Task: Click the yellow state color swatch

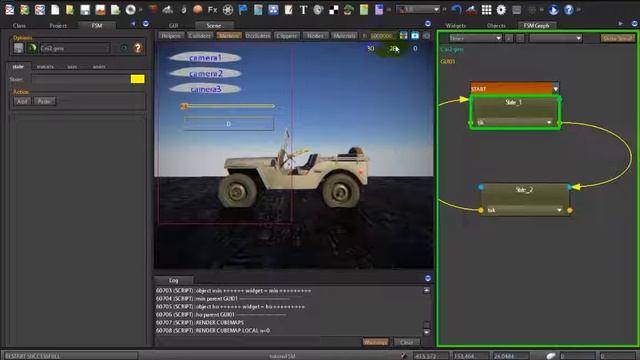Action: [138, 79]
